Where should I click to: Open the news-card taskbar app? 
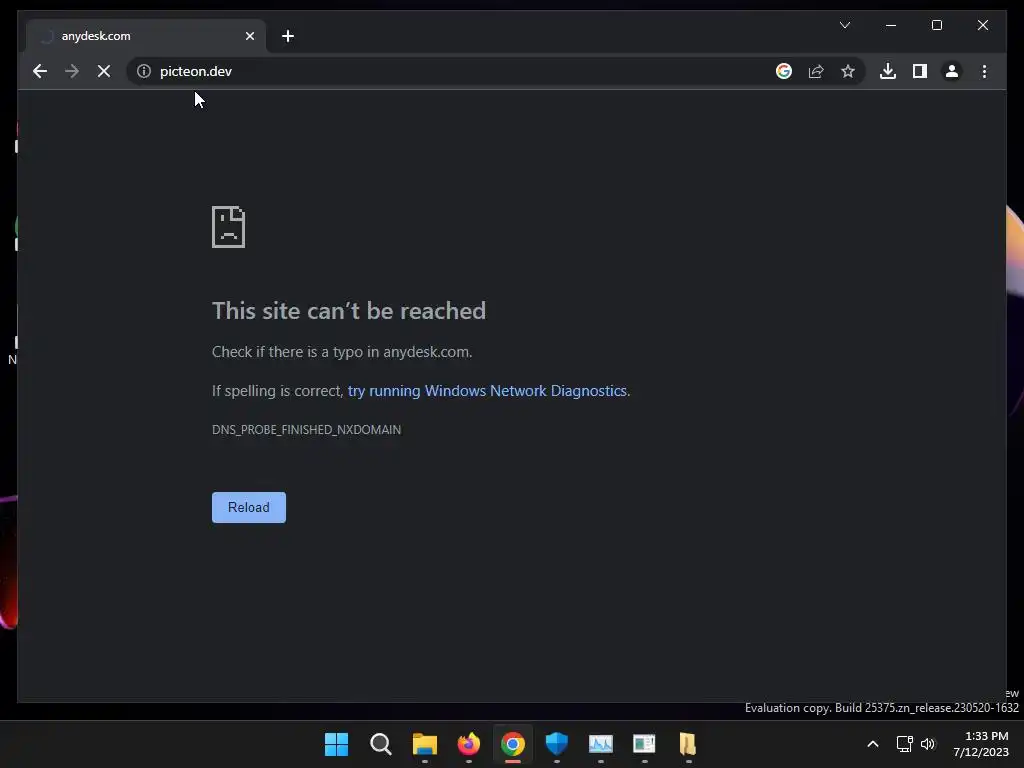click(x=644, y=744)
